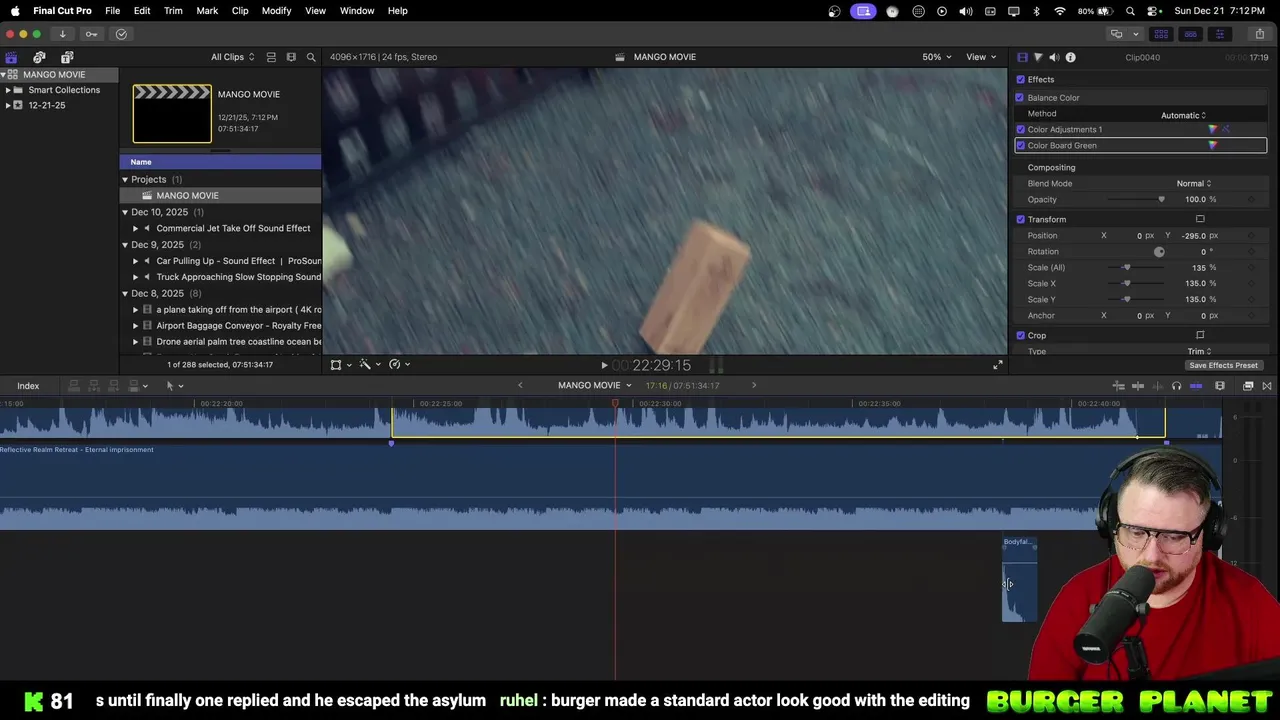Open the viewer View dropdown
The image size is (1280, 720).
[981, 57]
